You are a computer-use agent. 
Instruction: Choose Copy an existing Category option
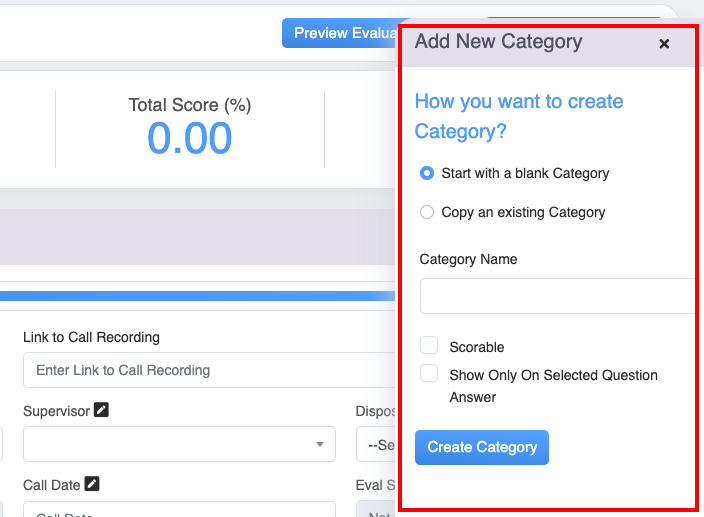click(427, 212)
